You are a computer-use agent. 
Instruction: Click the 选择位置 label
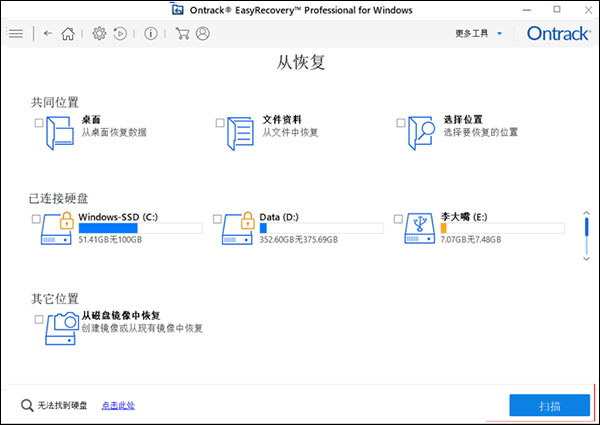463,120
